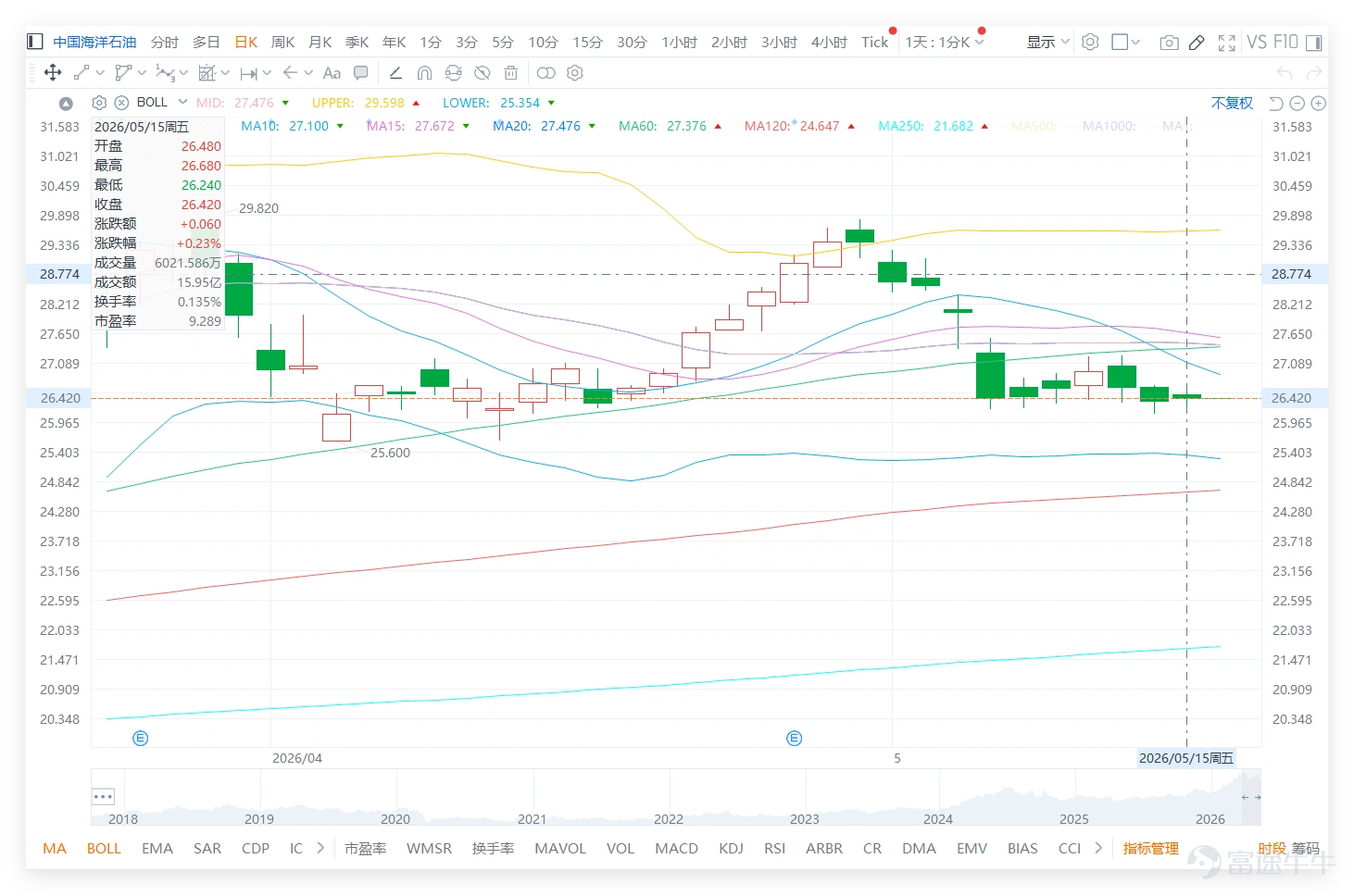Open arrow tool options chevron

tap(308, 73)
